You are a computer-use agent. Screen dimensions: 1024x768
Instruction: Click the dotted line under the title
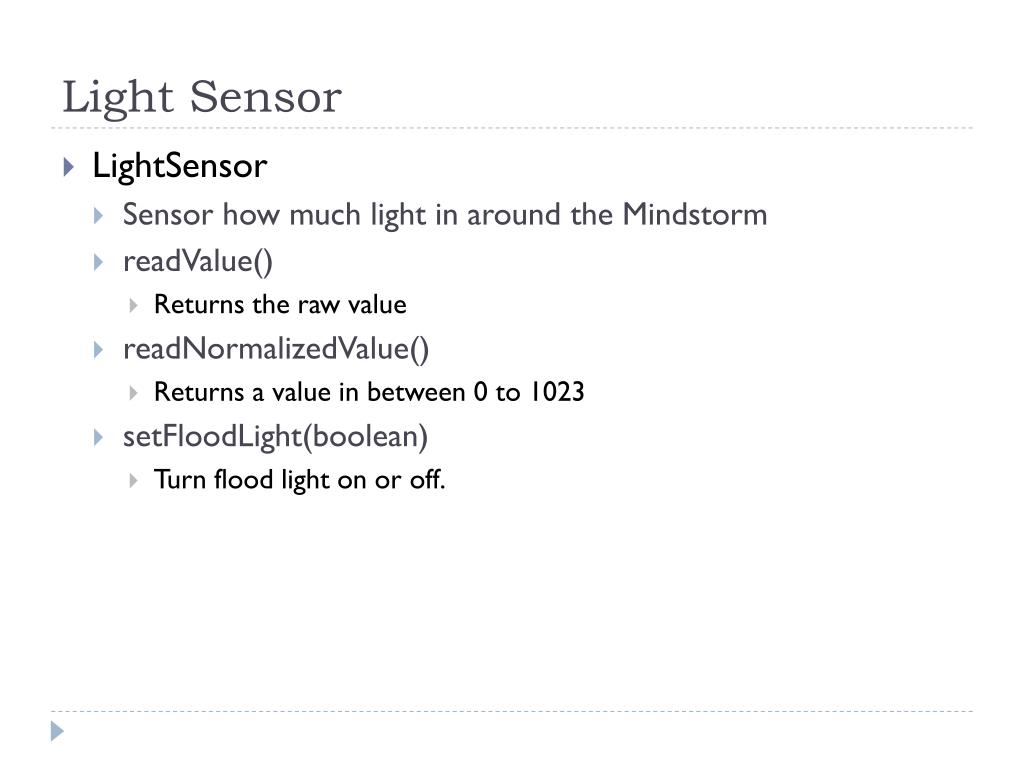point(512,128)
